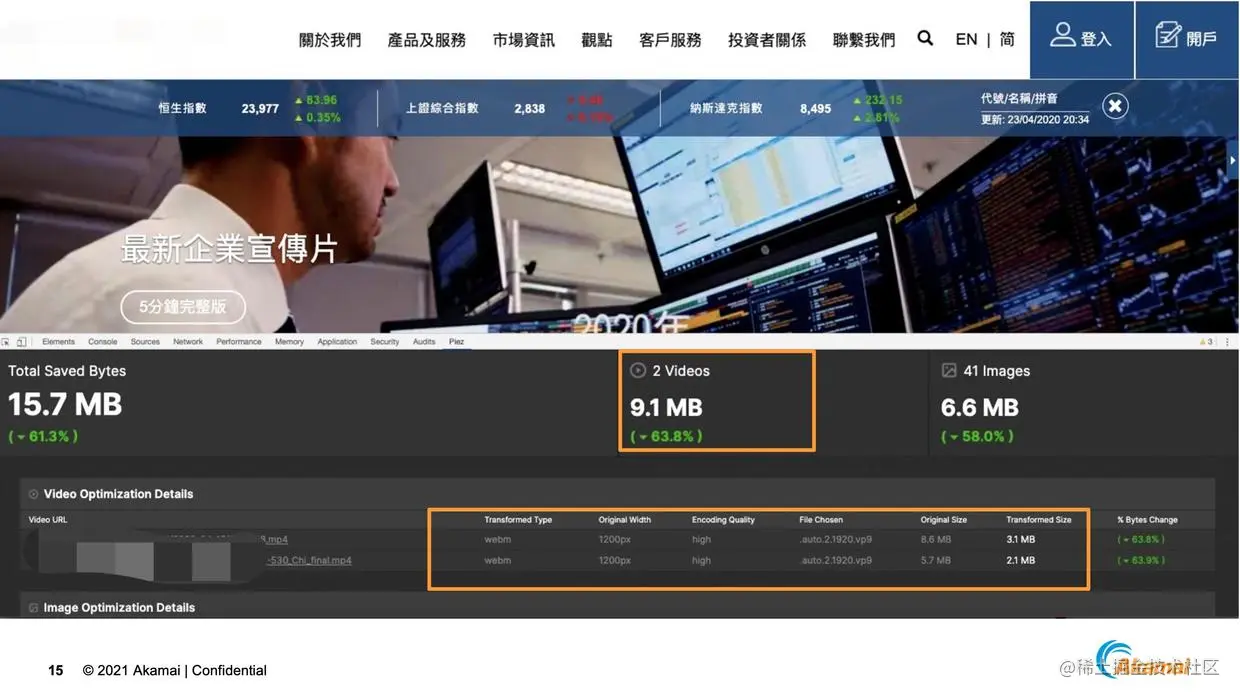Switch to DevTools Sources tab
This screenshot has width=1240, height=698.
[145, 342]
